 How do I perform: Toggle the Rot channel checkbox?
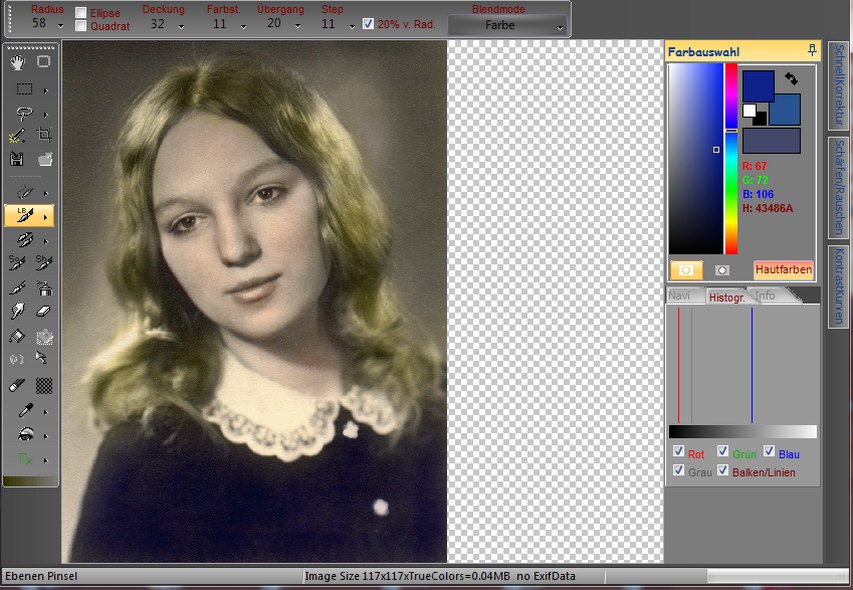(x=679, y=452)
